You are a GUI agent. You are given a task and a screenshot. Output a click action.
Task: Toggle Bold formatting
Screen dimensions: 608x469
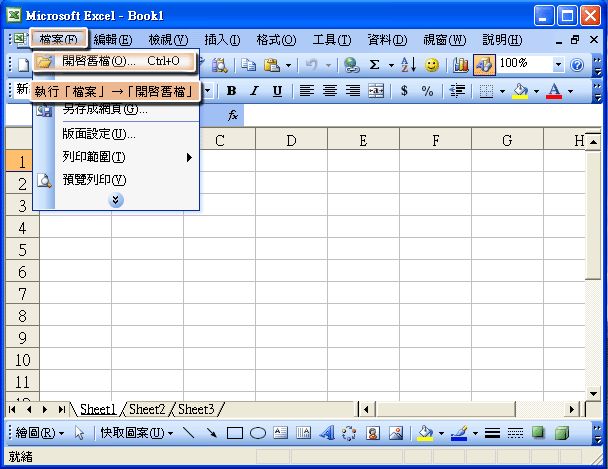click(x=231, y=91)
